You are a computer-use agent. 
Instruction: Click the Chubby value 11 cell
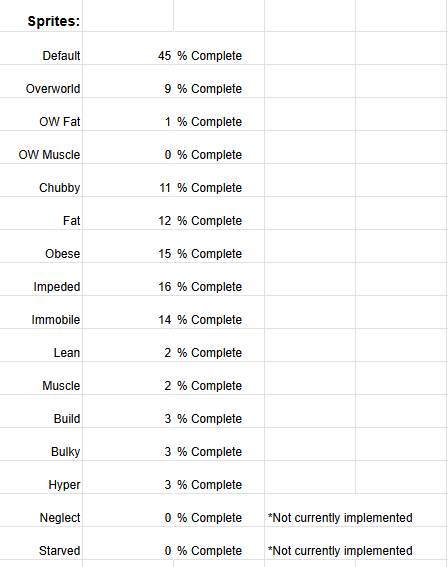pyautogui.click(x=128, y=180)
